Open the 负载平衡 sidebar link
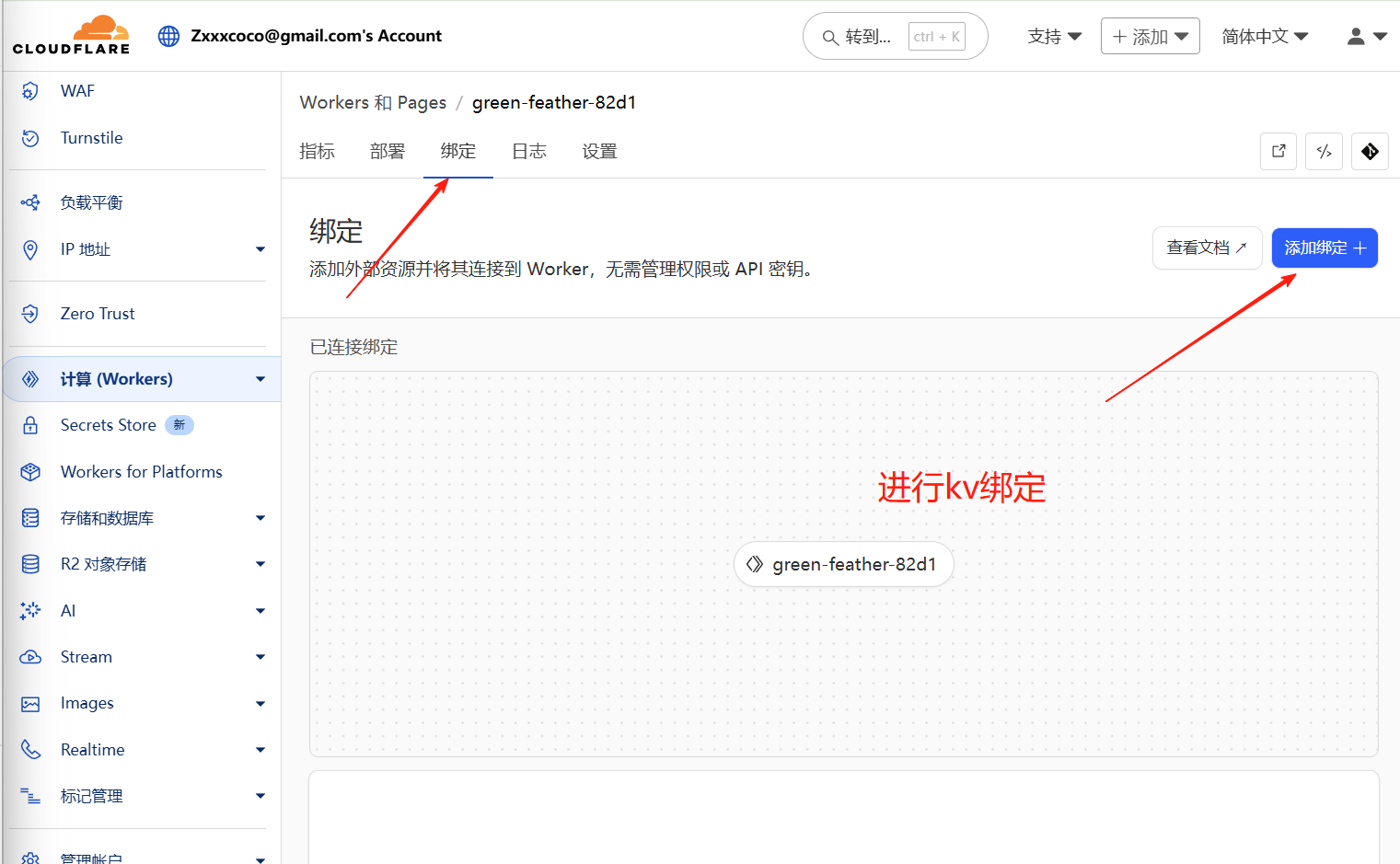 coord(91,202)
